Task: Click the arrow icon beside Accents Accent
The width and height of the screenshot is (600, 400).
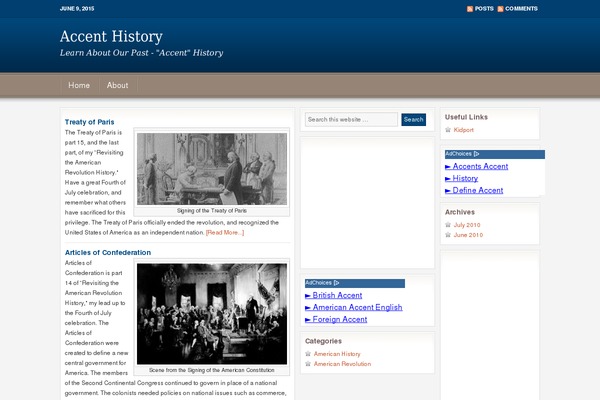Action: pyautogui.click(x=448, y=167)
